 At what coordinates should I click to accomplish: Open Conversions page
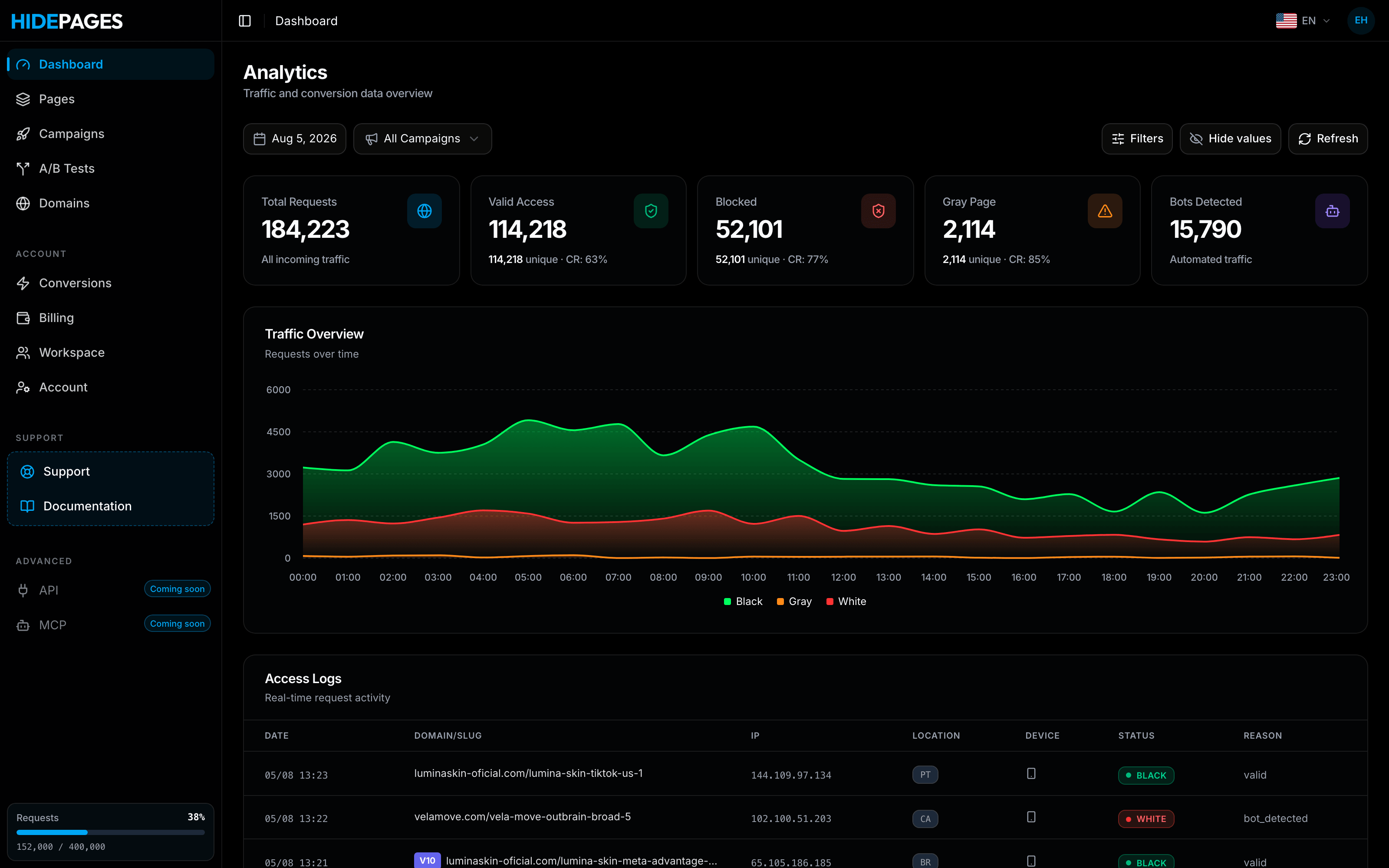point(110,283)
